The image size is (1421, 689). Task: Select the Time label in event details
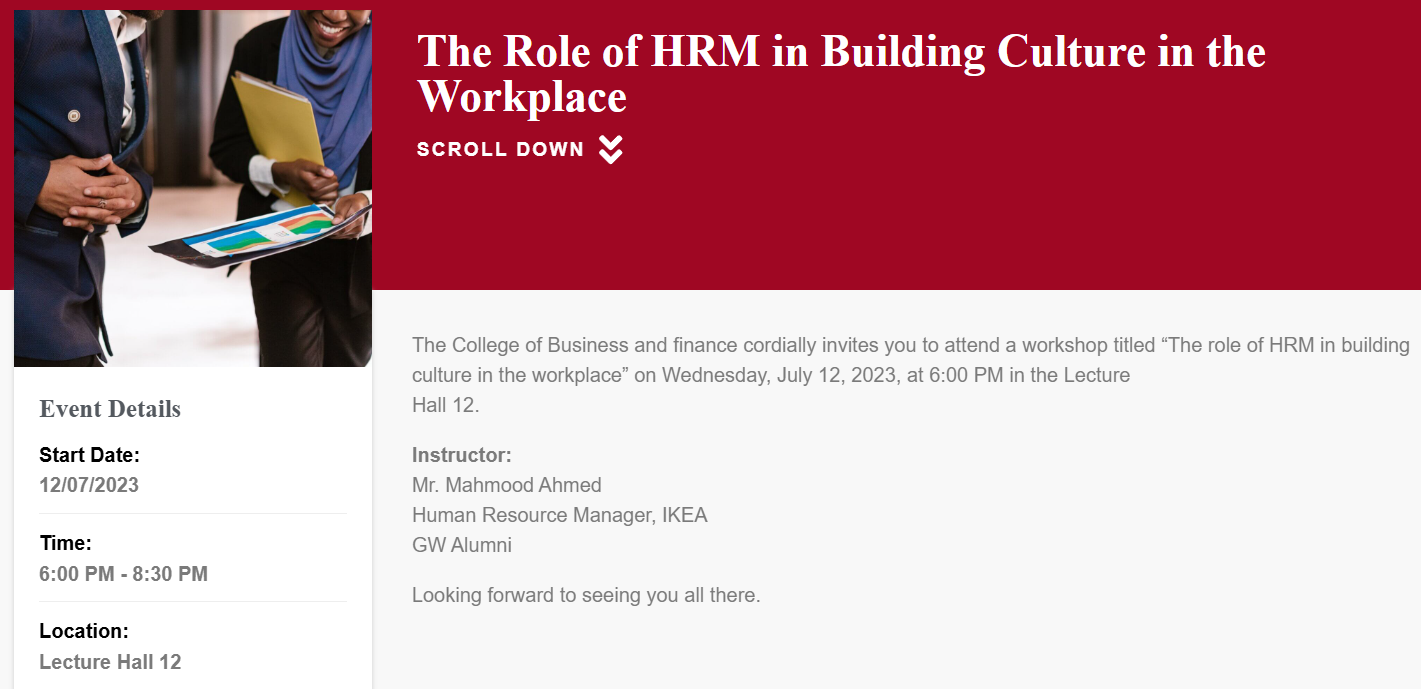[x=65, y=543]
